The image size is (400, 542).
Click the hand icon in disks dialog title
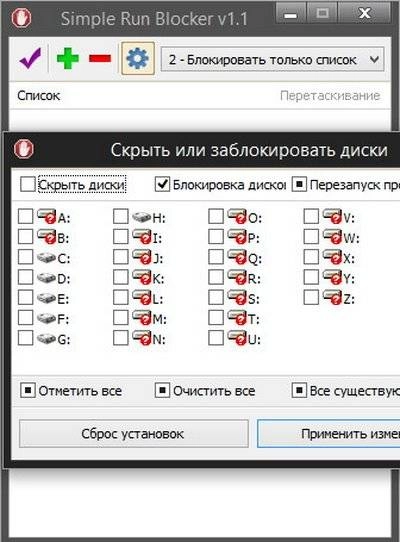click(24, 149)
